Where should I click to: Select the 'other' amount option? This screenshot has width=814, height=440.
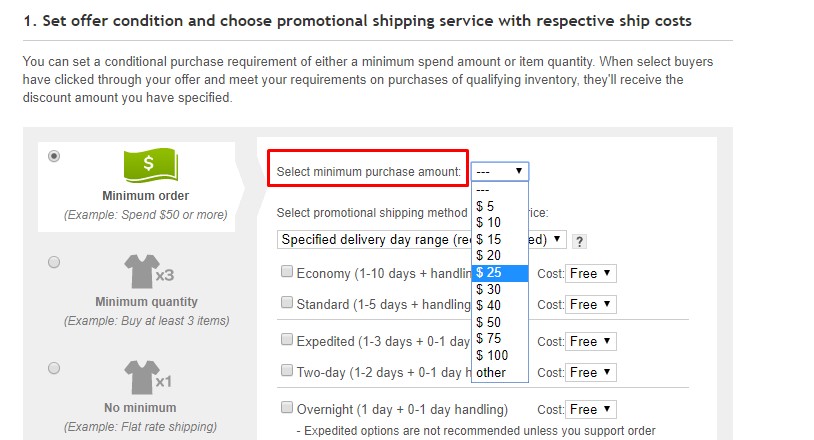coord(491,373)
